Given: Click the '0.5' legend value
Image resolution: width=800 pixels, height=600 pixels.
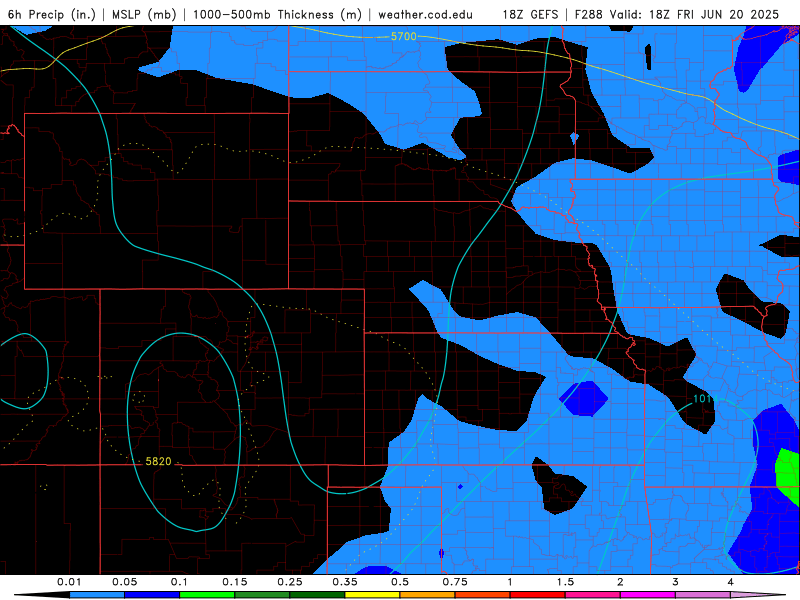Looking at the screenshot, I should tap(400, 582).
